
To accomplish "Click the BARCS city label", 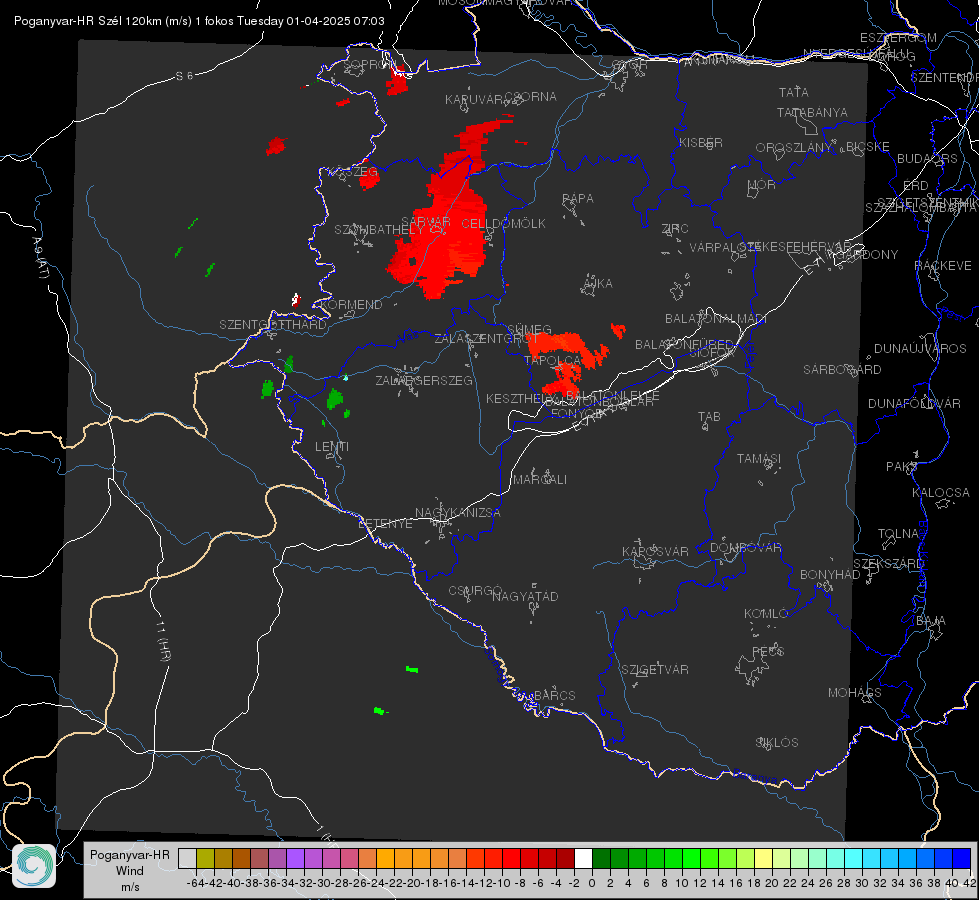I will tap(554, 695).
